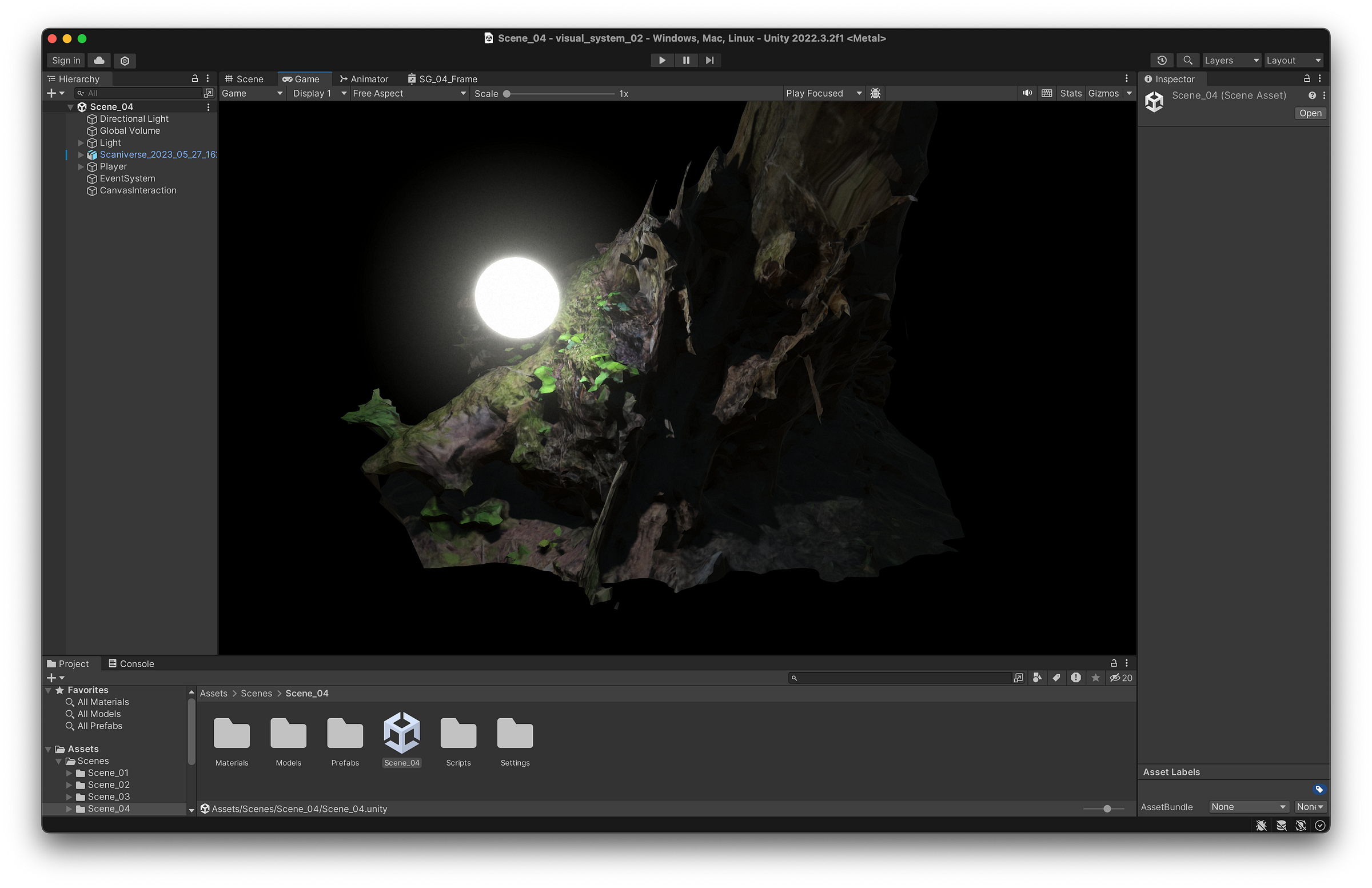The image size is (1372, 888).
Task: Click the Play button in toolbar
Action: coord(662,61)
